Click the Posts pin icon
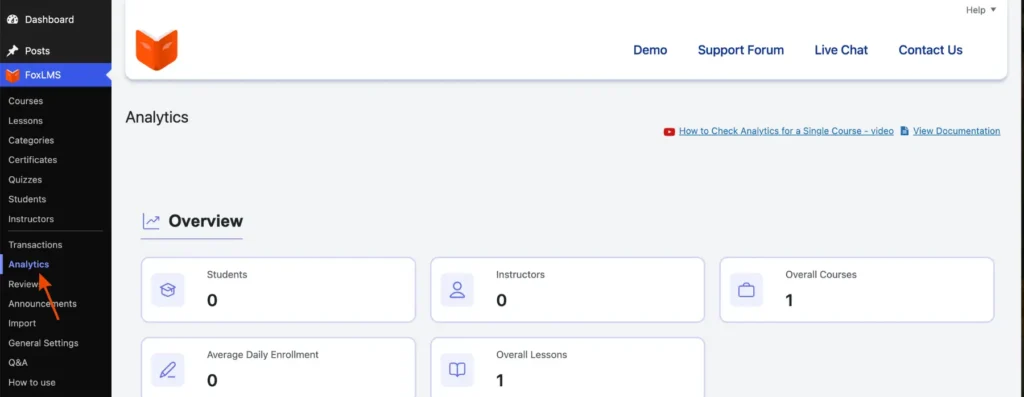The height and width of the screenshot is (397, 1024). (x=12, y=51)
